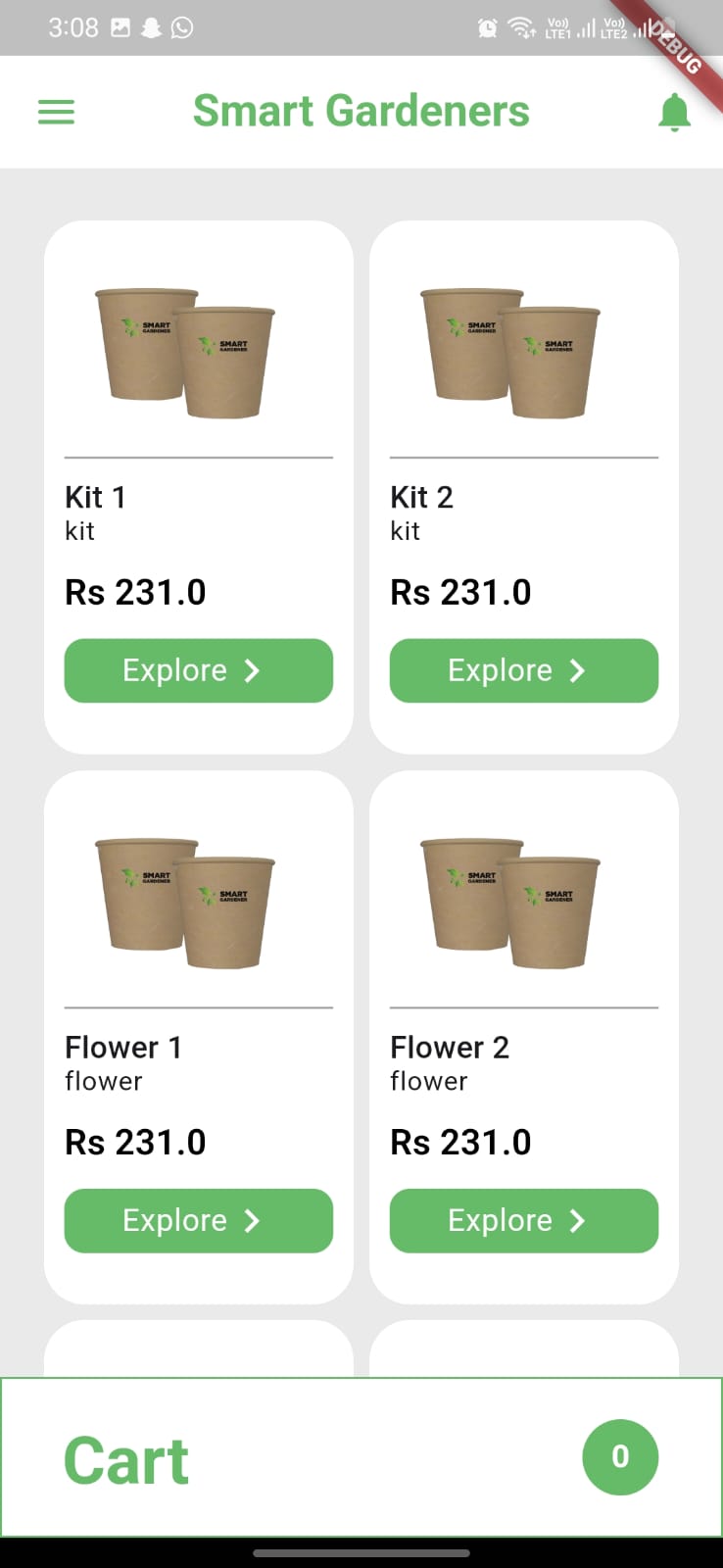Screen dimensions: 723x1568
Task: View the Flower 1 product picture
Action: tap(185, 903)
